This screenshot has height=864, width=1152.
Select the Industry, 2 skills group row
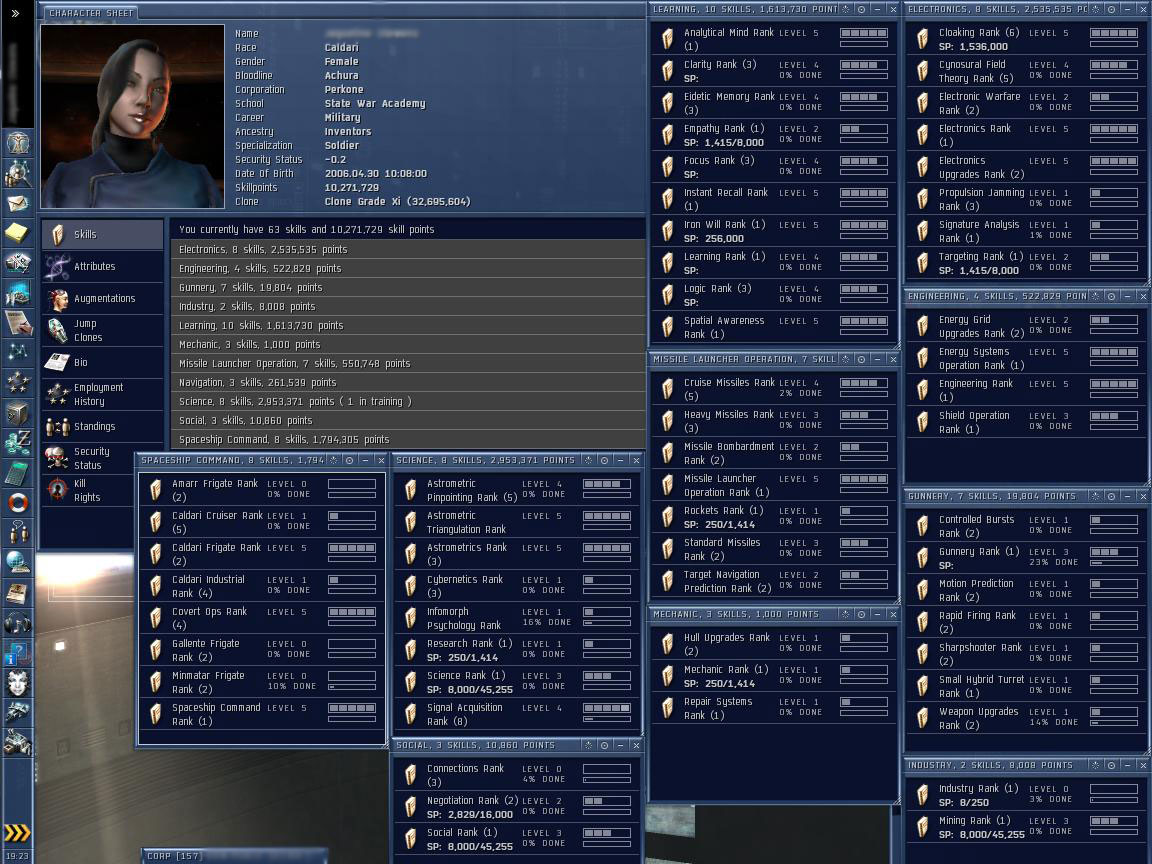(x=408, y=307)
